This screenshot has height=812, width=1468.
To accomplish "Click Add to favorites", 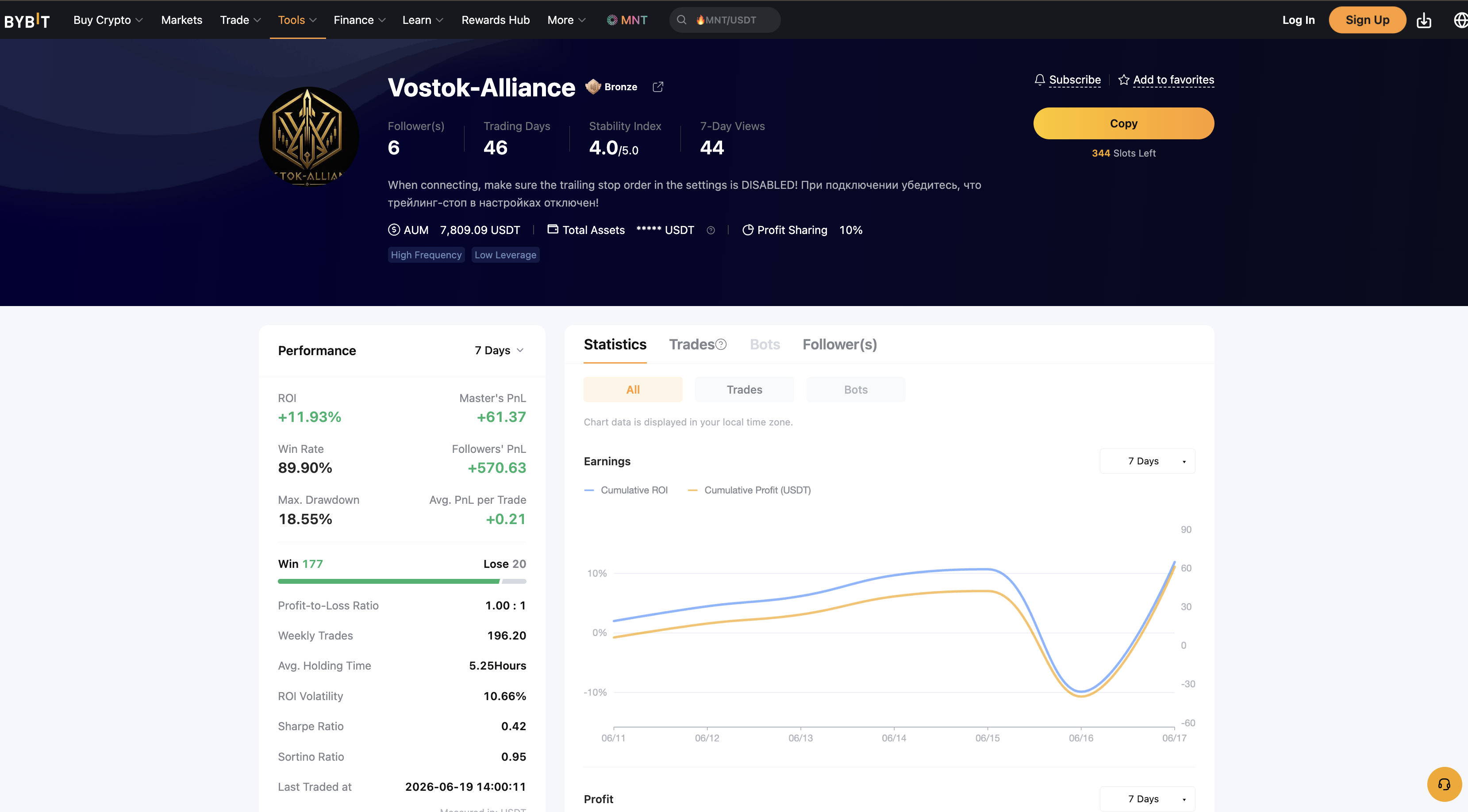I will point(1173,80).
